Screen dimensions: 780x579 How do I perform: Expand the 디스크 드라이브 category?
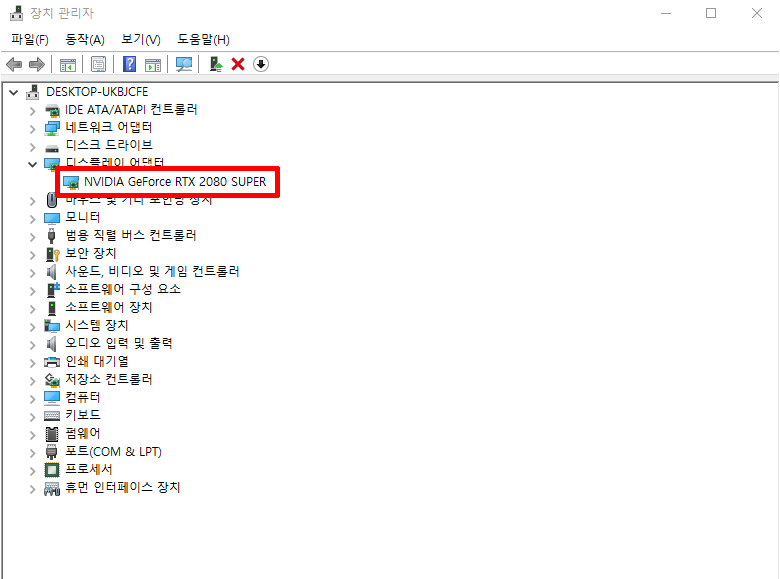coord(32,147)
